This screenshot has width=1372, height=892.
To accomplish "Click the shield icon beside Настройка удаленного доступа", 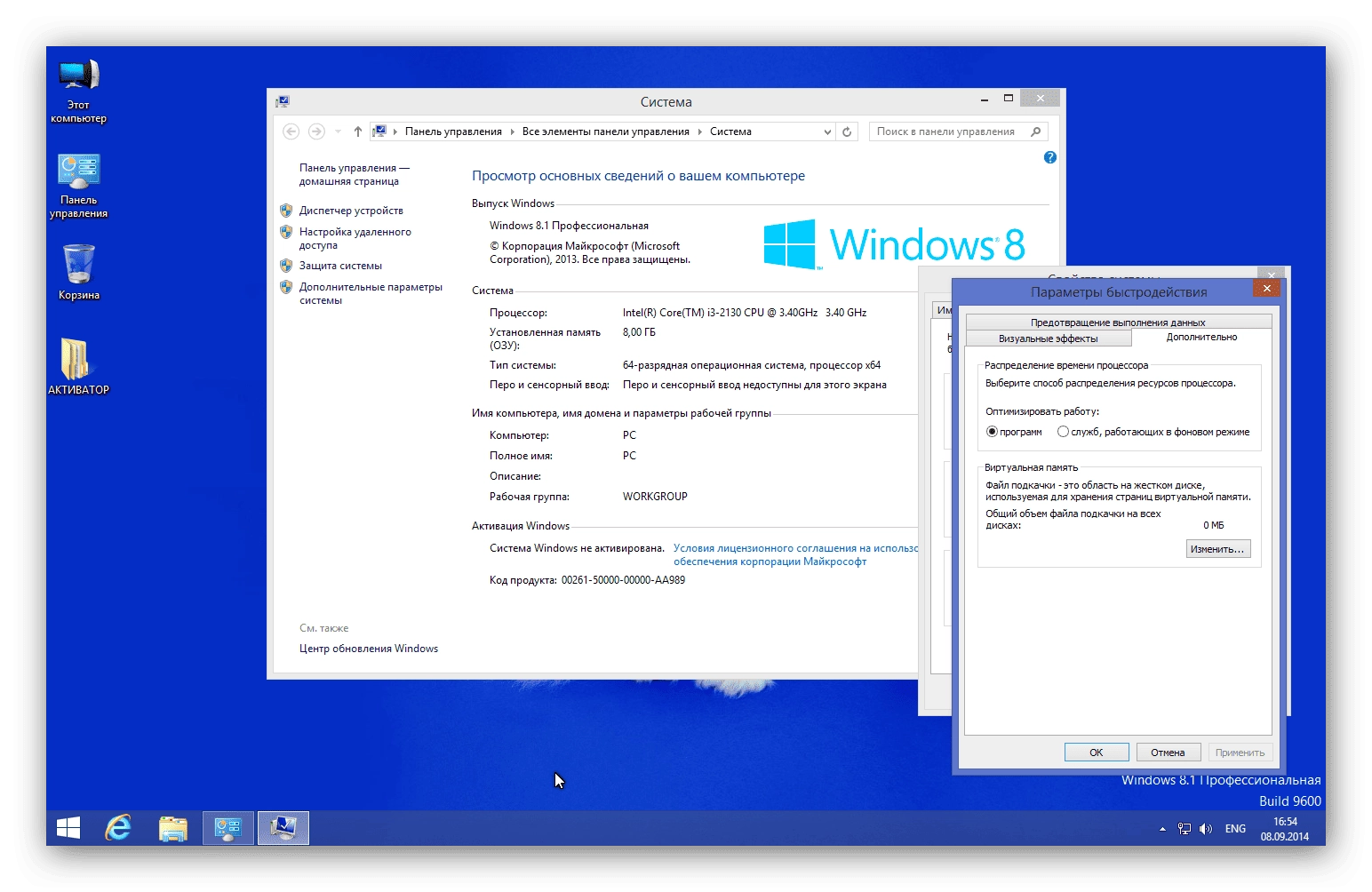I will pyautogui.click(x=286, y=232).
